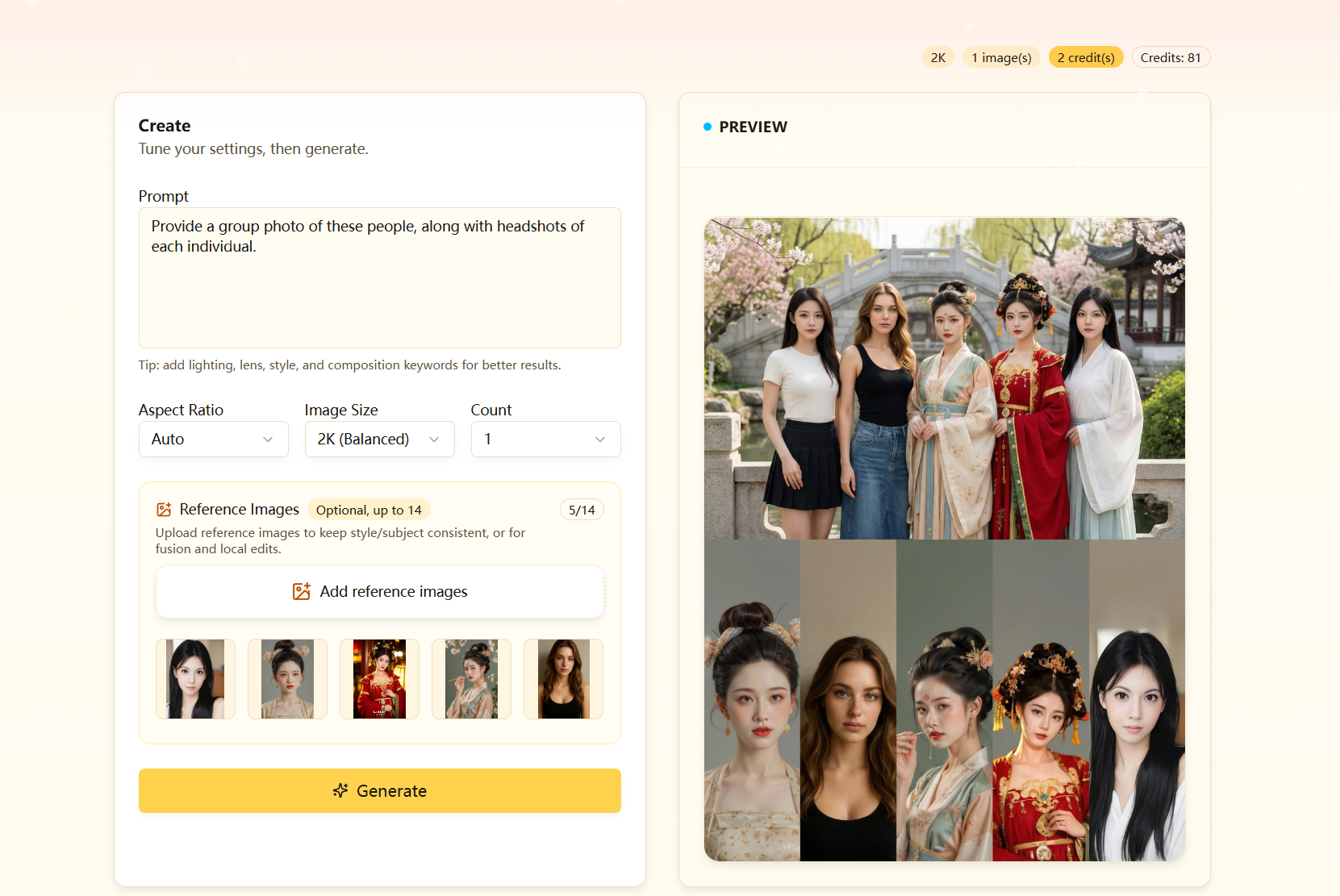The image size is (1340, 896).
Task: Expand the Count dropdown
Action: pos(545,439)
